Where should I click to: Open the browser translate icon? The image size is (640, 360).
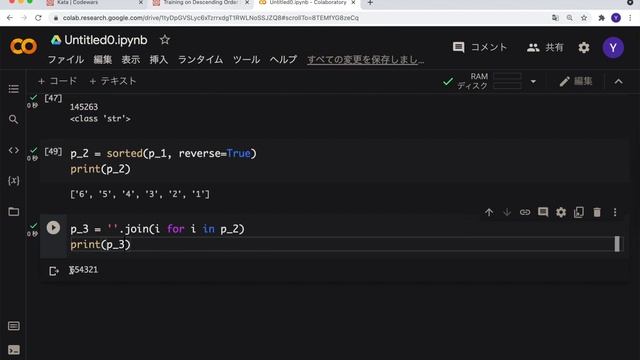555,18
